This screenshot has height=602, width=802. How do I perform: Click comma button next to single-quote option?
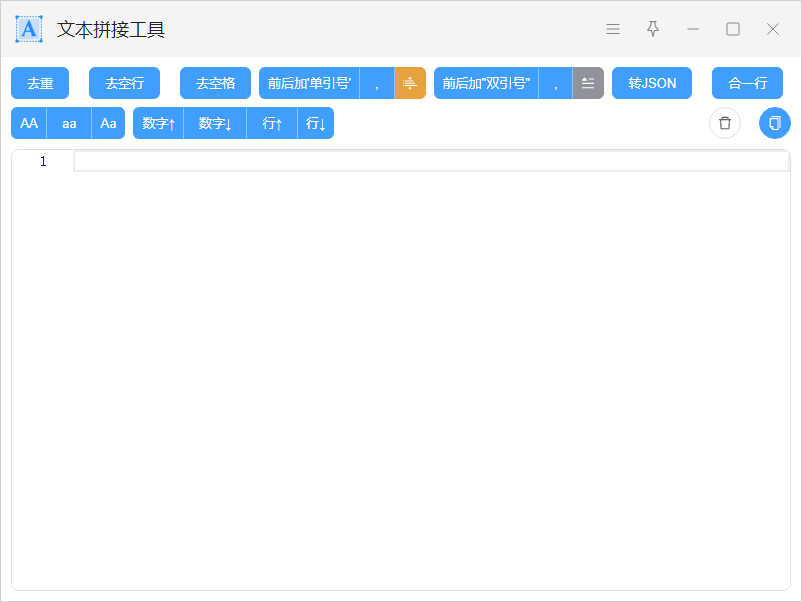click(377, 83)
